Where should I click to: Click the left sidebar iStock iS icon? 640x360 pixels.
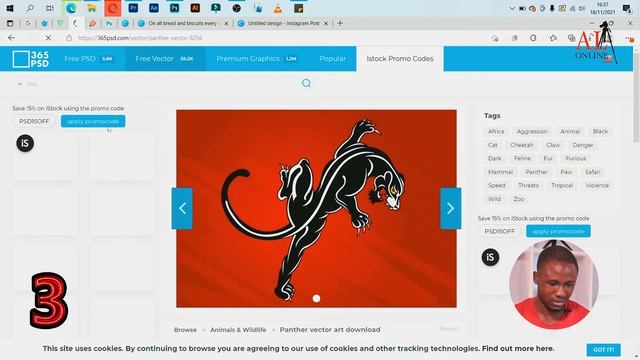[25, 143]
